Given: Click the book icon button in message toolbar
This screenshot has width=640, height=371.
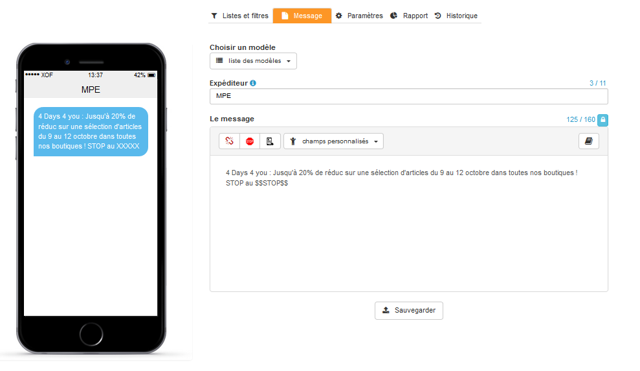Looking at the screenshot, I should (x=589, y=141).
